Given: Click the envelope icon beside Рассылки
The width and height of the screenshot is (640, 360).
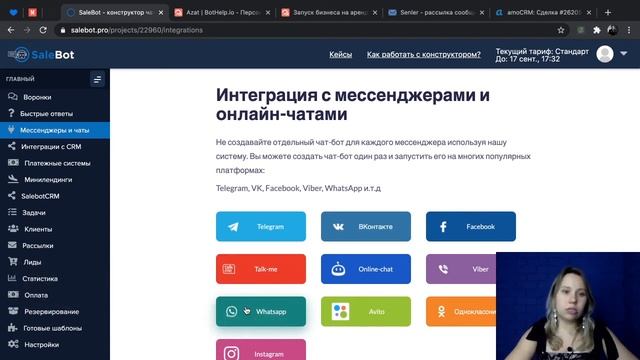Looking at the screenshot, I should coord(12,245).
